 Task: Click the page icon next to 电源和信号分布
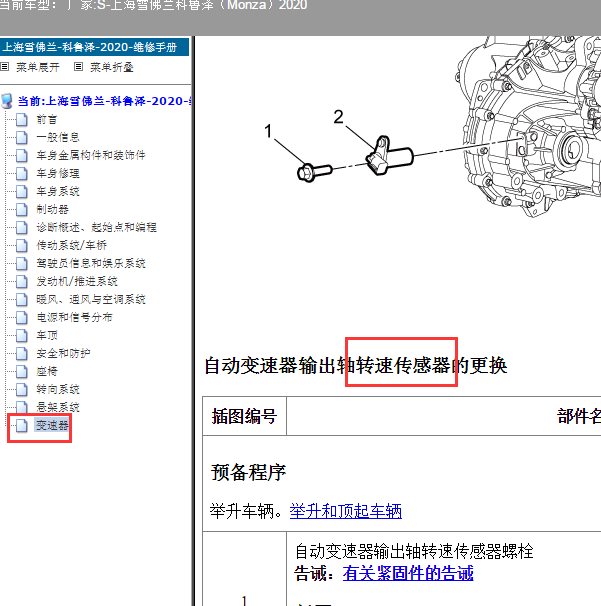click(22, 317)
